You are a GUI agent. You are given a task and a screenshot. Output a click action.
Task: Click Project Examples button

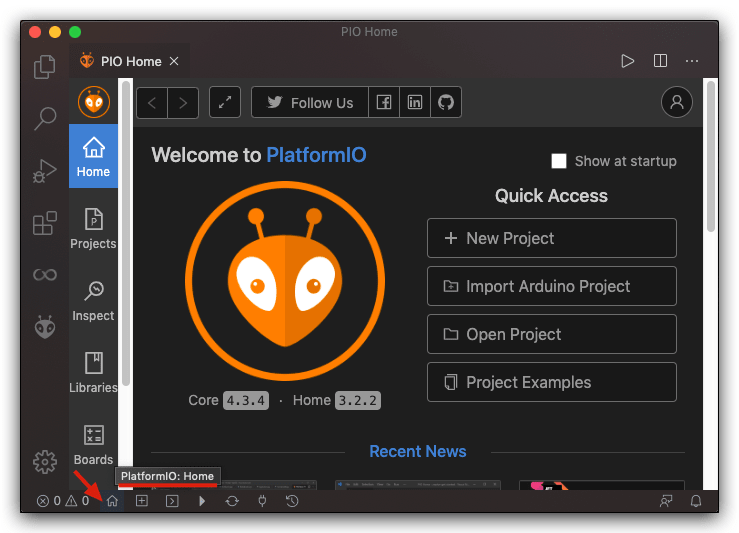point(552,382)
